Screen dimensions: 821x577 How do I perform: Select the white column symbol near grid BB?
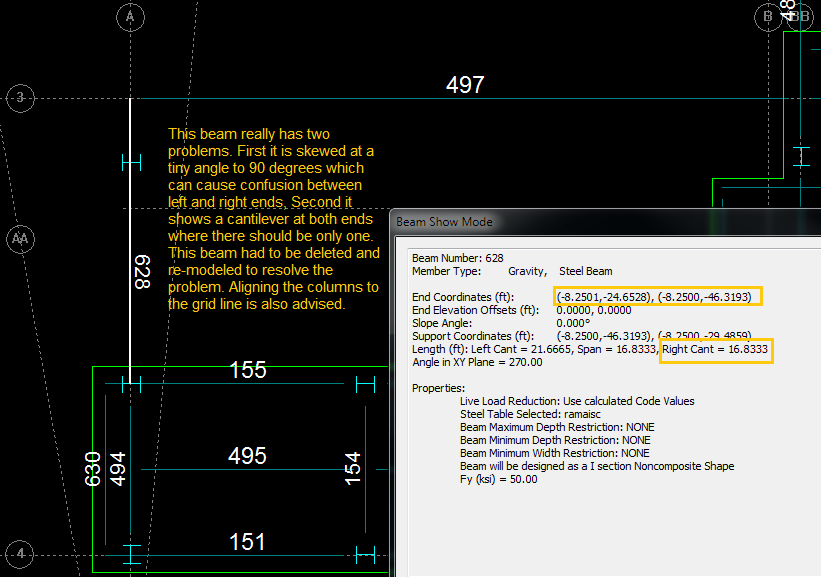click(799, 156)
